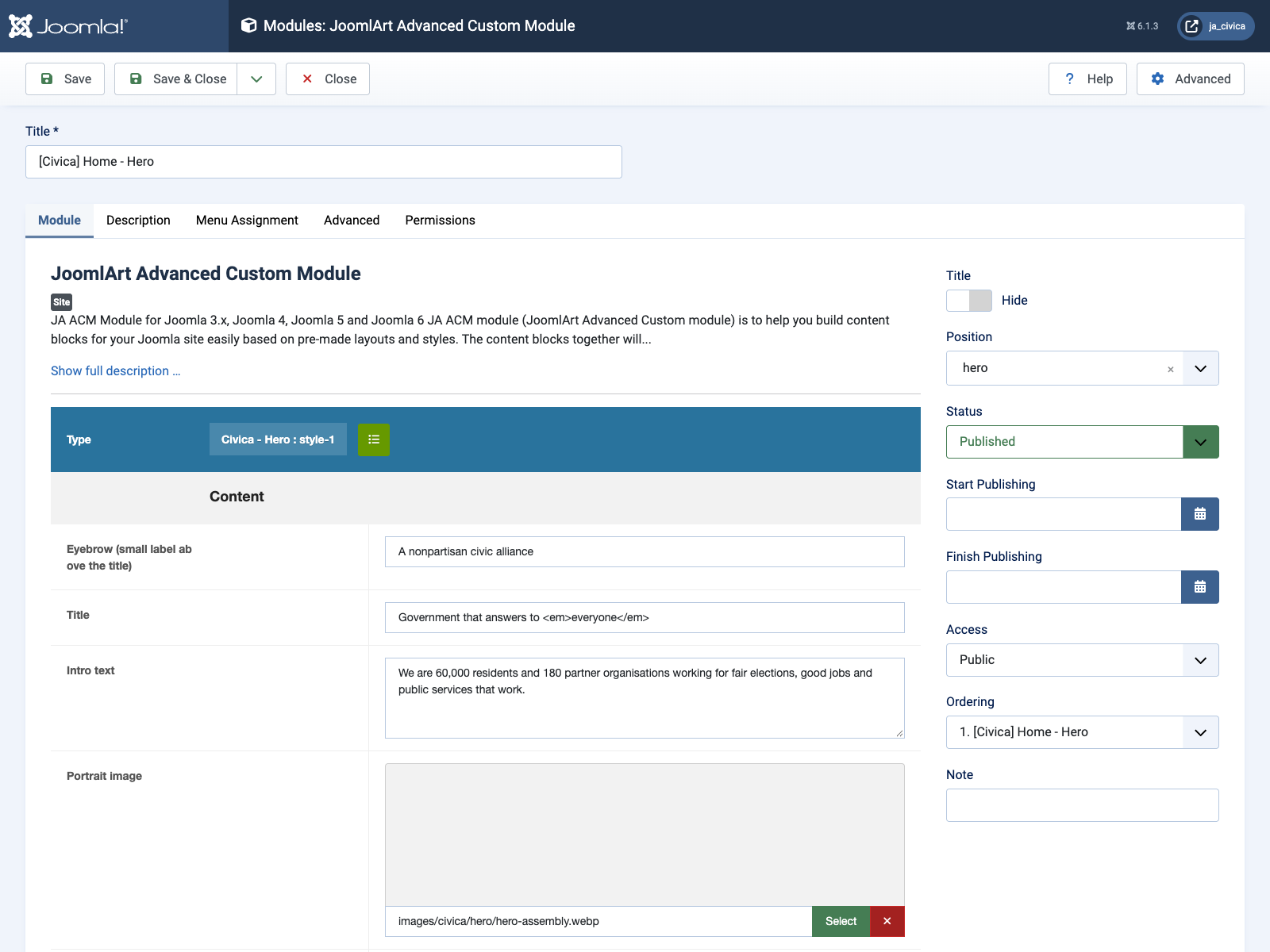Click the module cube icon in header
Screen dimensions: 1270x952
(x=248, y=25)
